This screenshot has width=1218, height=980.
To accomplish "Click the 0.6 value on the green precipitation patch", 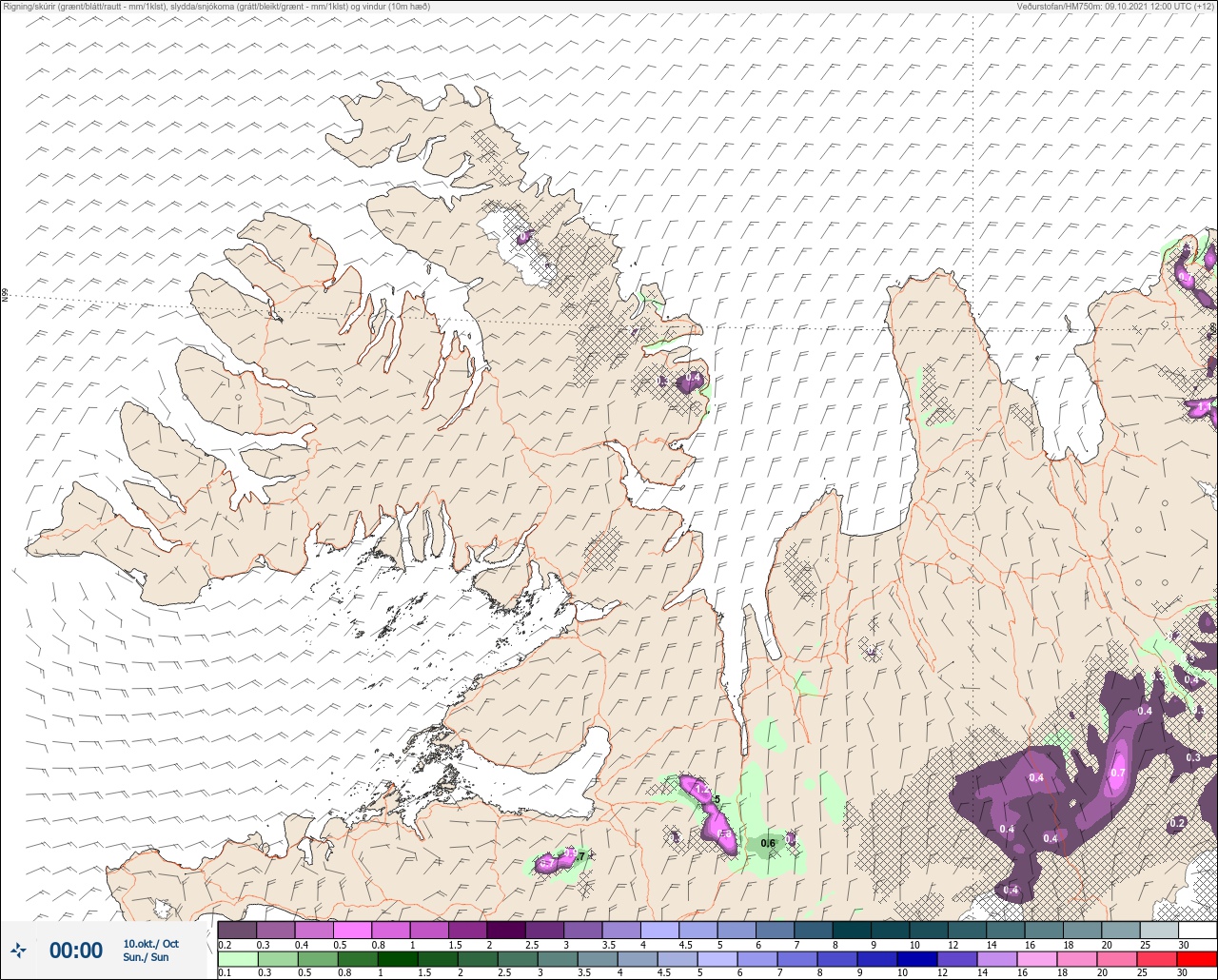I will coord(769,843).
